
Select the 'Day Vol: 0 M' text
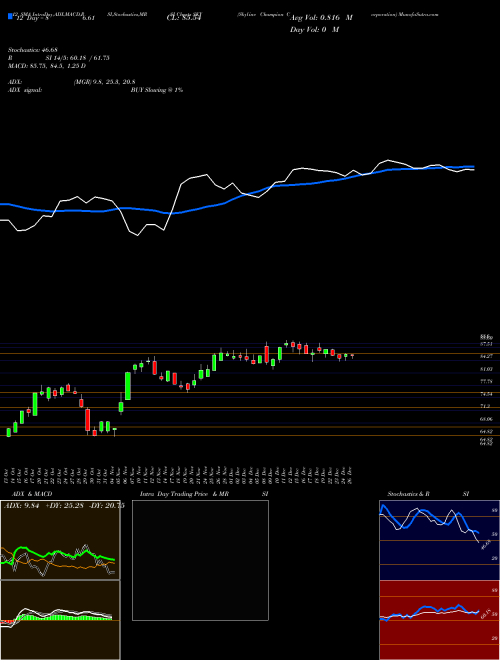(314, 30)
